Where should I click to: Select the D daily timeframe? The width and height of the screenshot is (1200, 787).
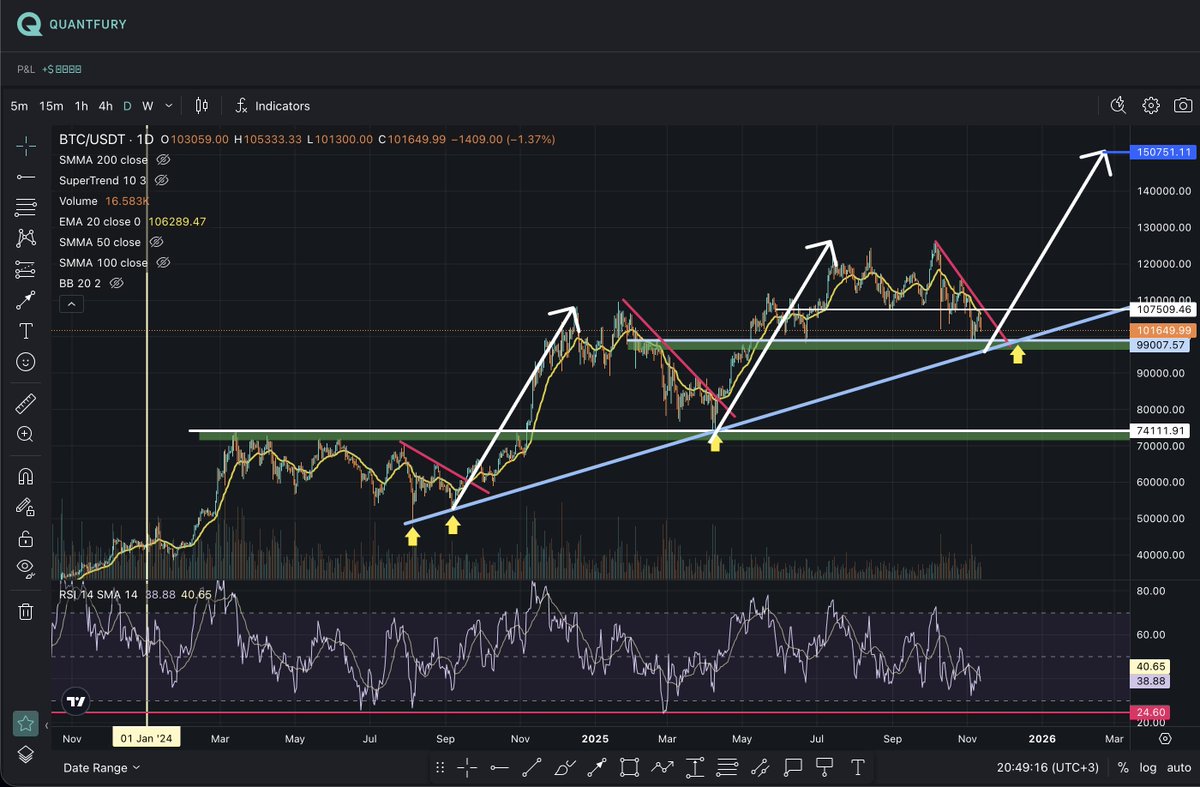tap(127, 106)
